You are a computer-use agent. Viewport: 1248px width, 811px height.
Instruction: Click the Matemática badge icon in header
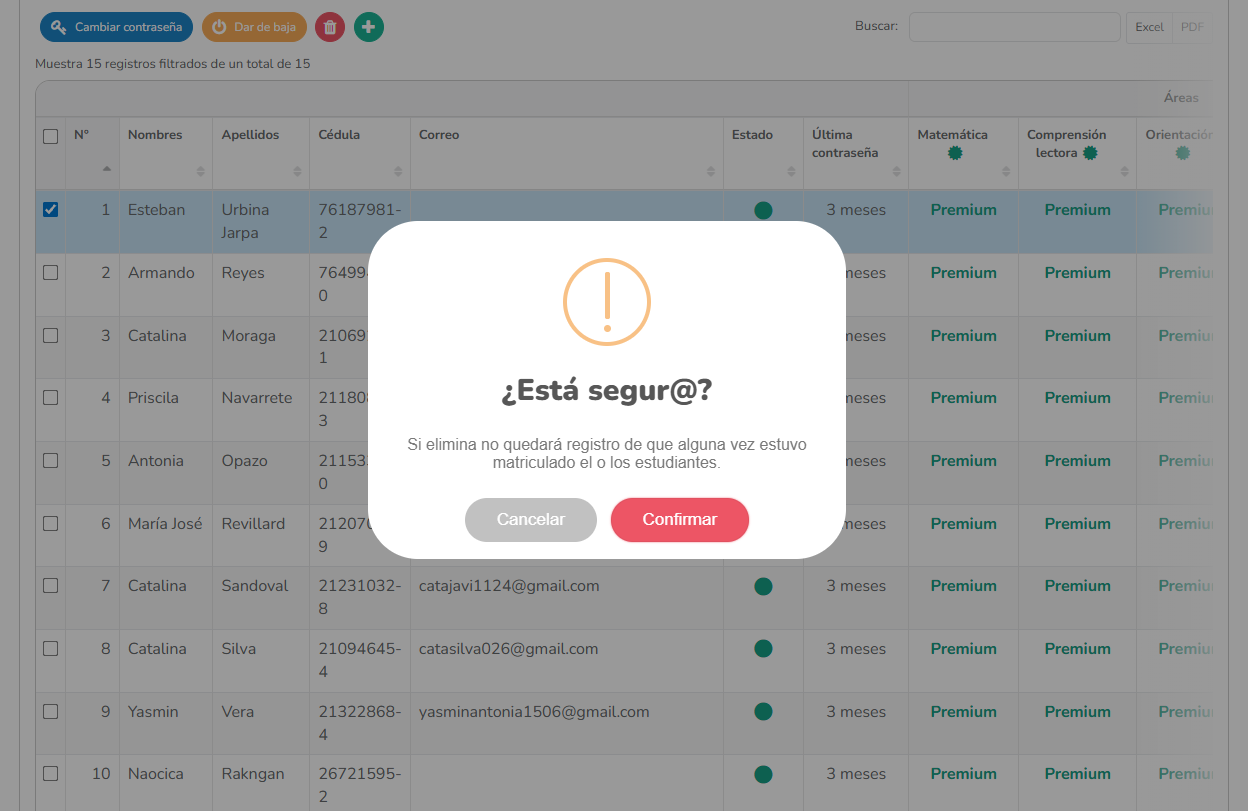pyautogui.click(x=954, y=153)
